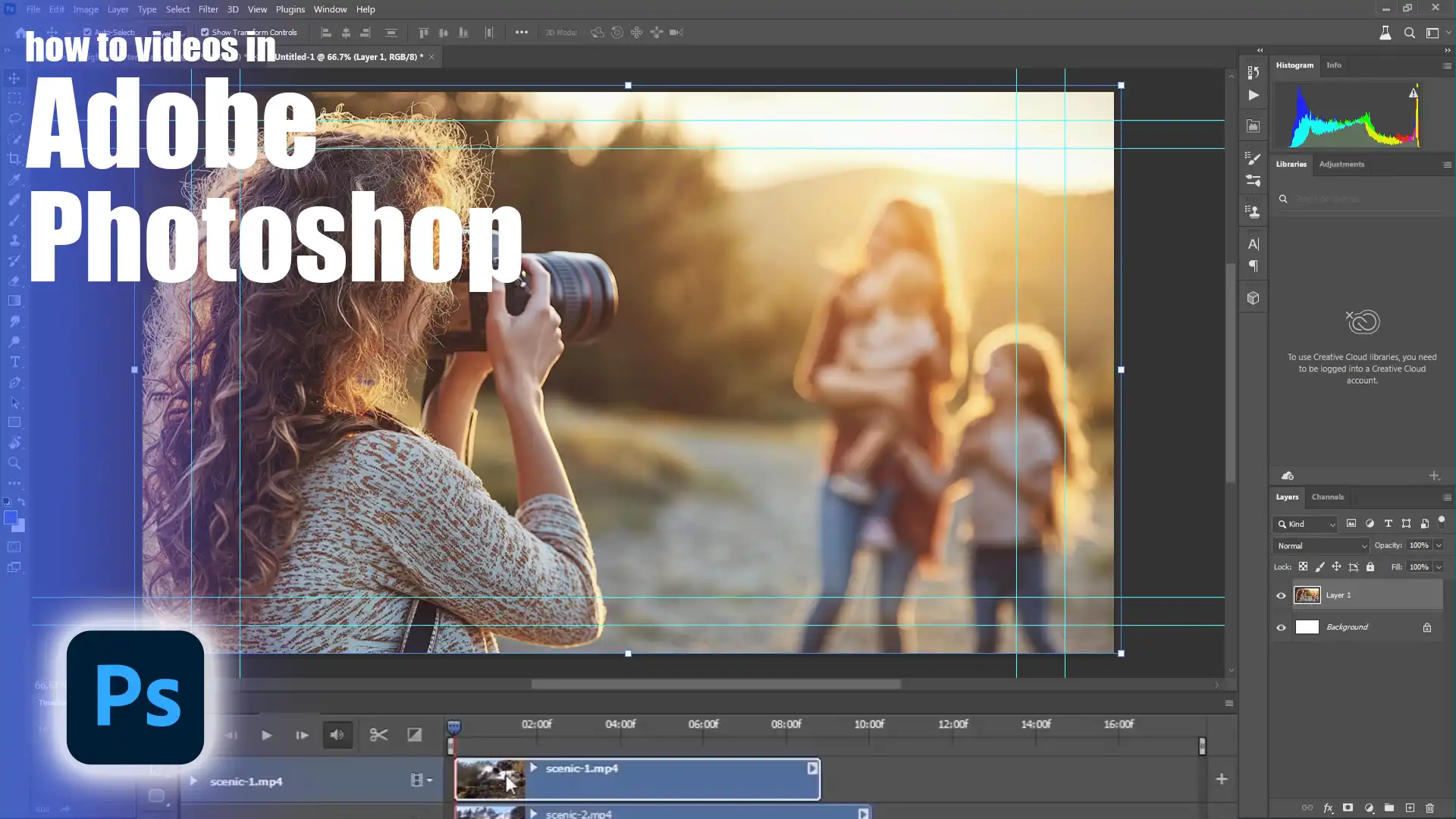The image size is (1456, 819).
Task: Click the Layer 1 thumbnail
Action: [1307, 595]
